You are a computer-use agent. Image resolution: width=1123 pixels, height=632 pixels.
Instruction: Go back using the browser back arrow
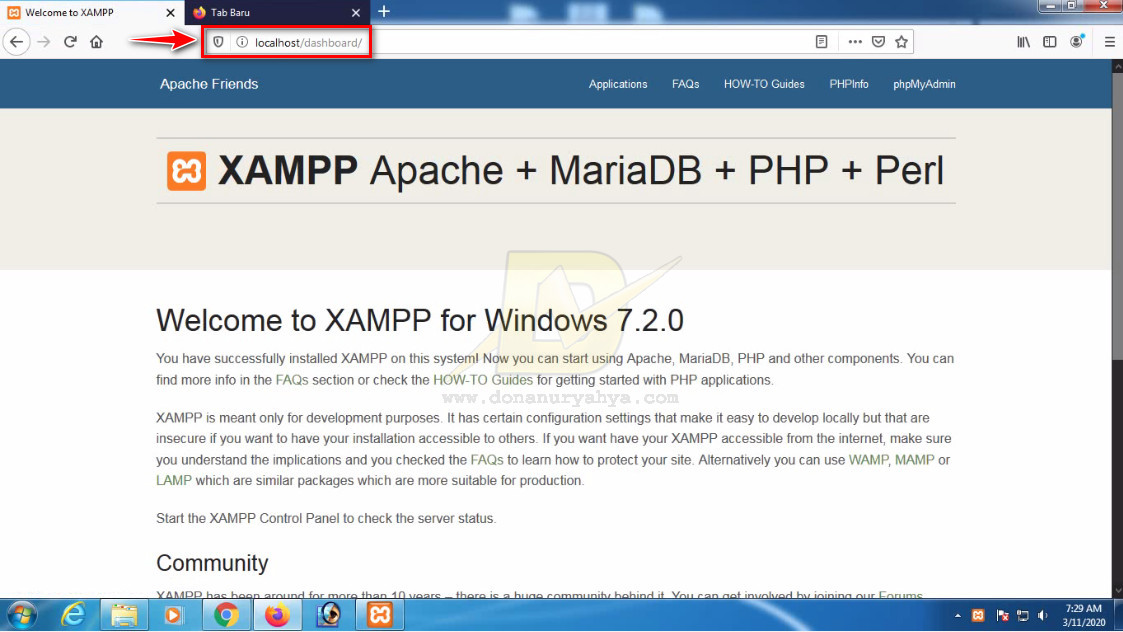point(16,42)
